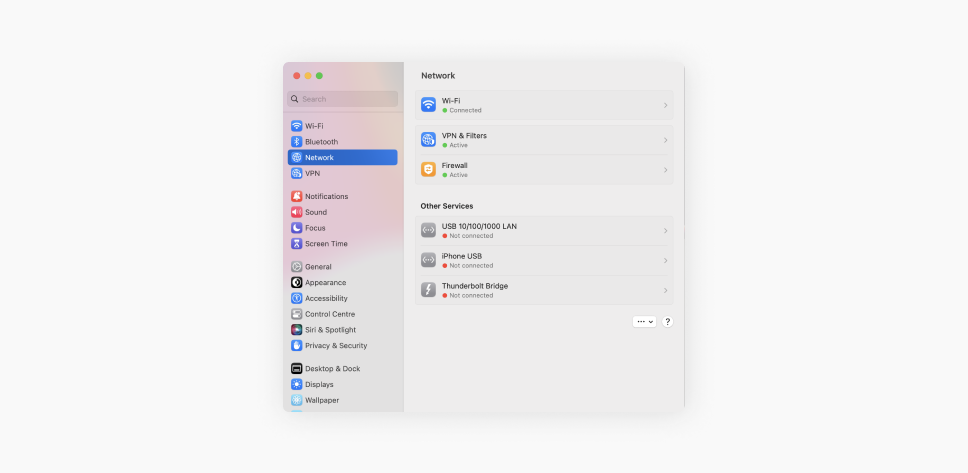
Task: Select the highlighted Network label in sidebar
Action: coord(319,157)
